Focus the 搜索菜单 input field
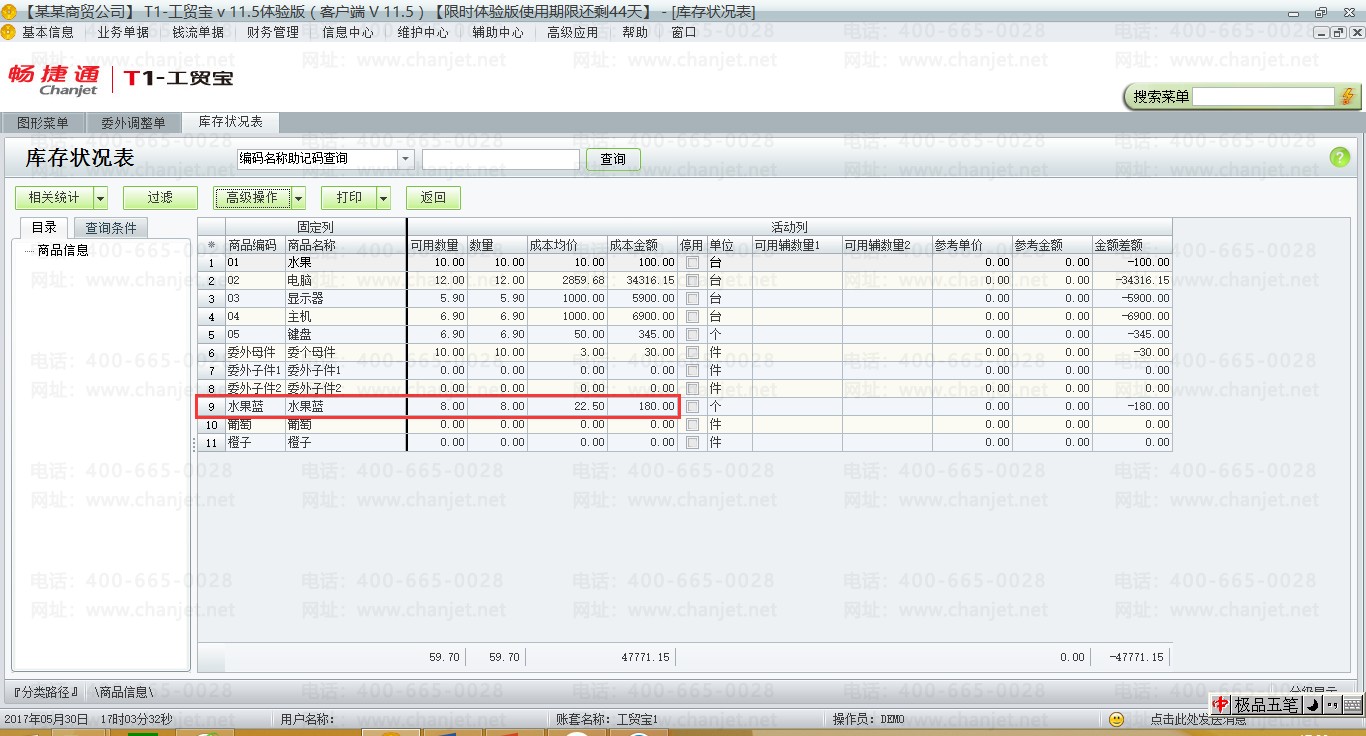 point(1263,96)
